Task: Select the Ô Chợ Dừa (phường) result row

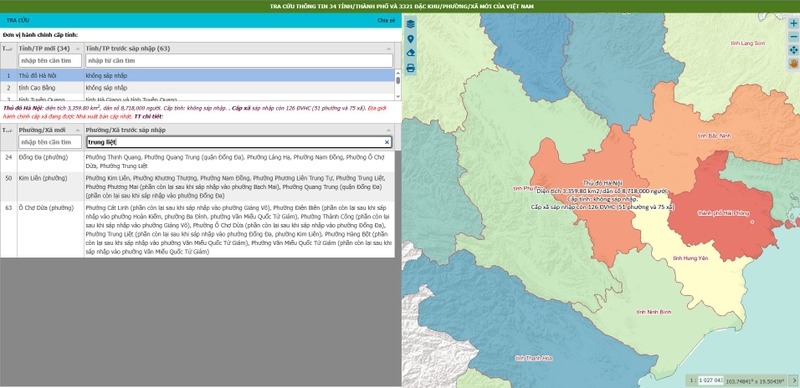Action: point(197,229)
